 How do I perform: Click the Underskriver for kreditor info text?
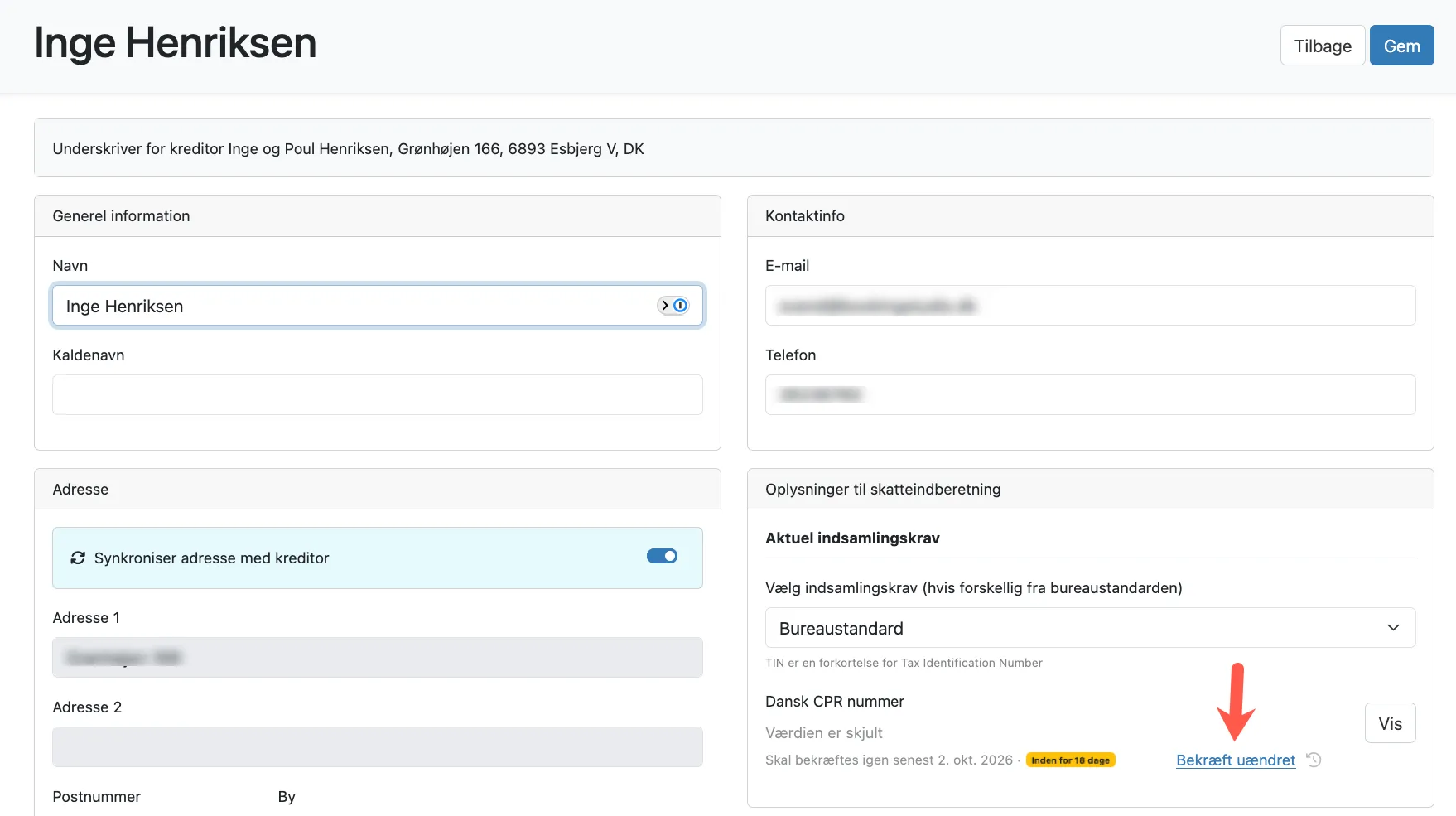coord(349,149)
